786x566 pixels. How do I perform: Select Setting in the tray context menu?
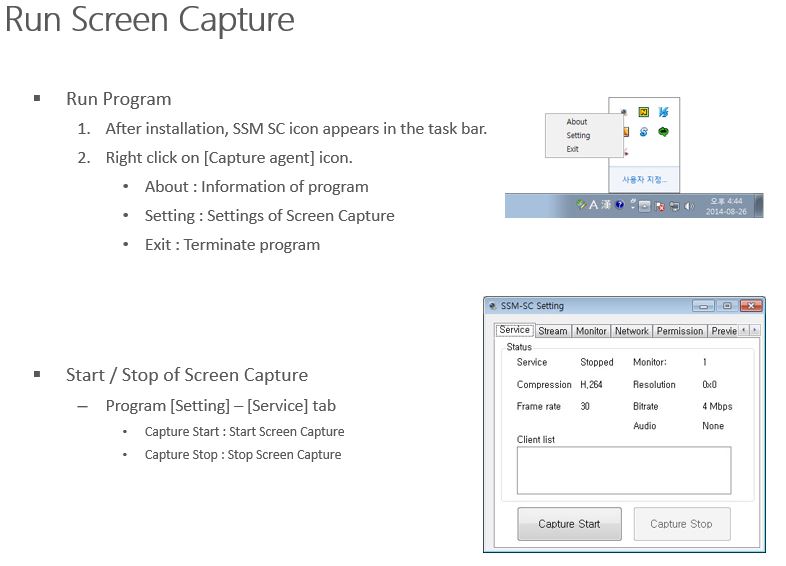pos(578,135)
